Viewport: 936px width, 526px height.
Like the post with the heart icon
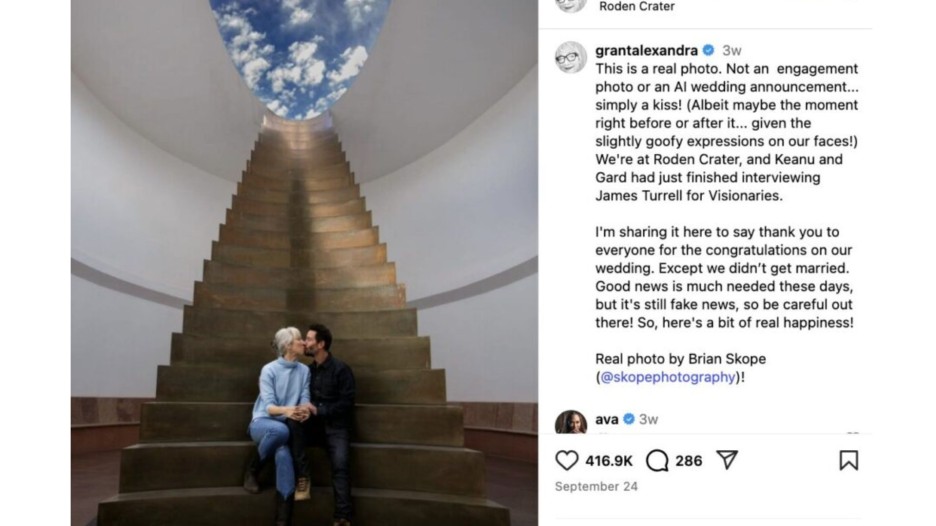point(566,460)
